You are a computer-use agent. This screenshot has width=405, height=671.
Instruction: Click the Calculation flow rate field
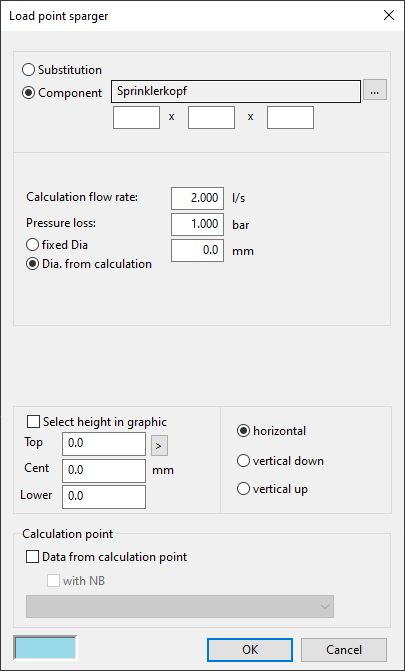tap(197, 198)
